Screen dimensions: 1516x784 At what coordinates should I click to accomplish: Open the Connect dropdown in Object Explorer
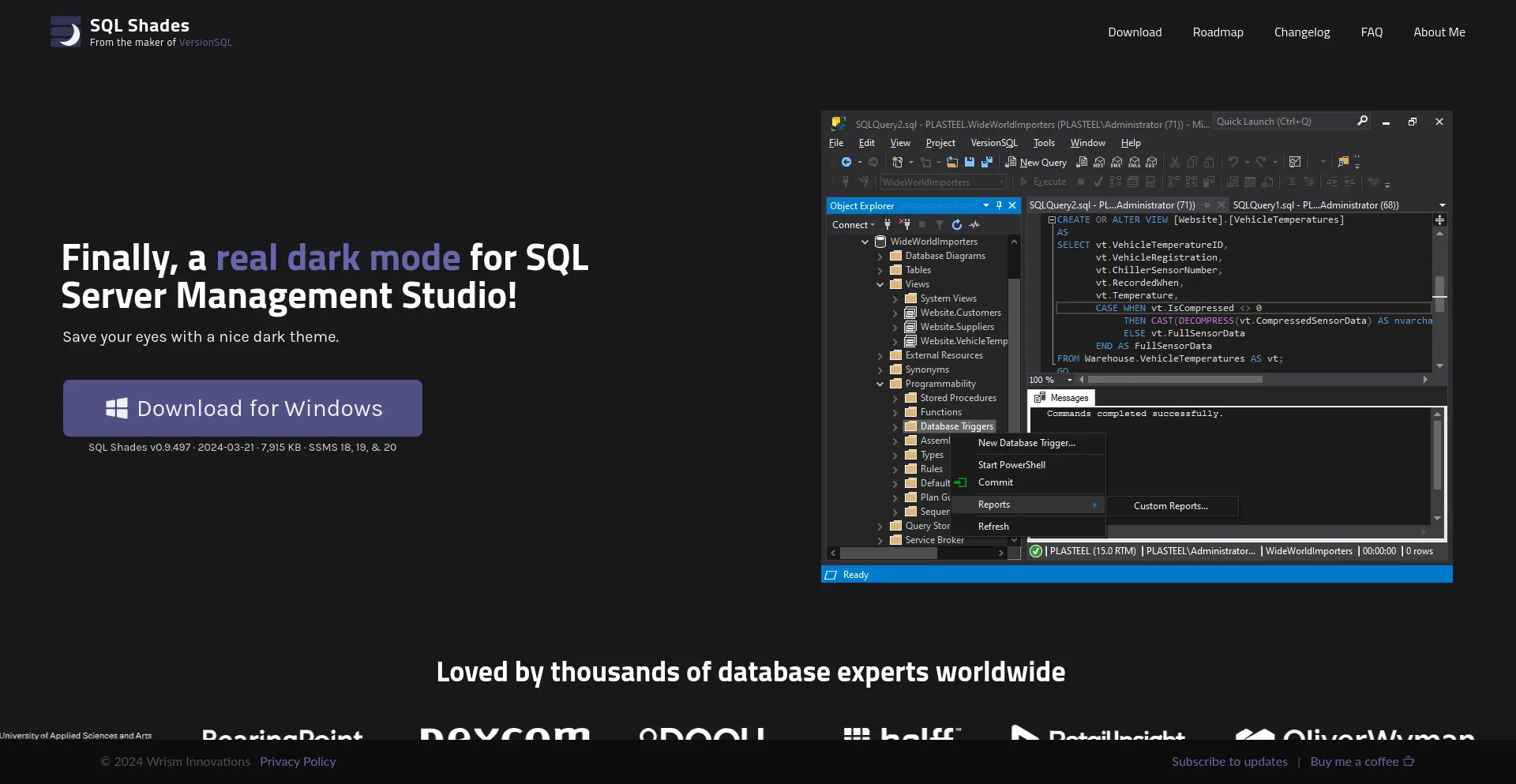(x=854, y=225)
